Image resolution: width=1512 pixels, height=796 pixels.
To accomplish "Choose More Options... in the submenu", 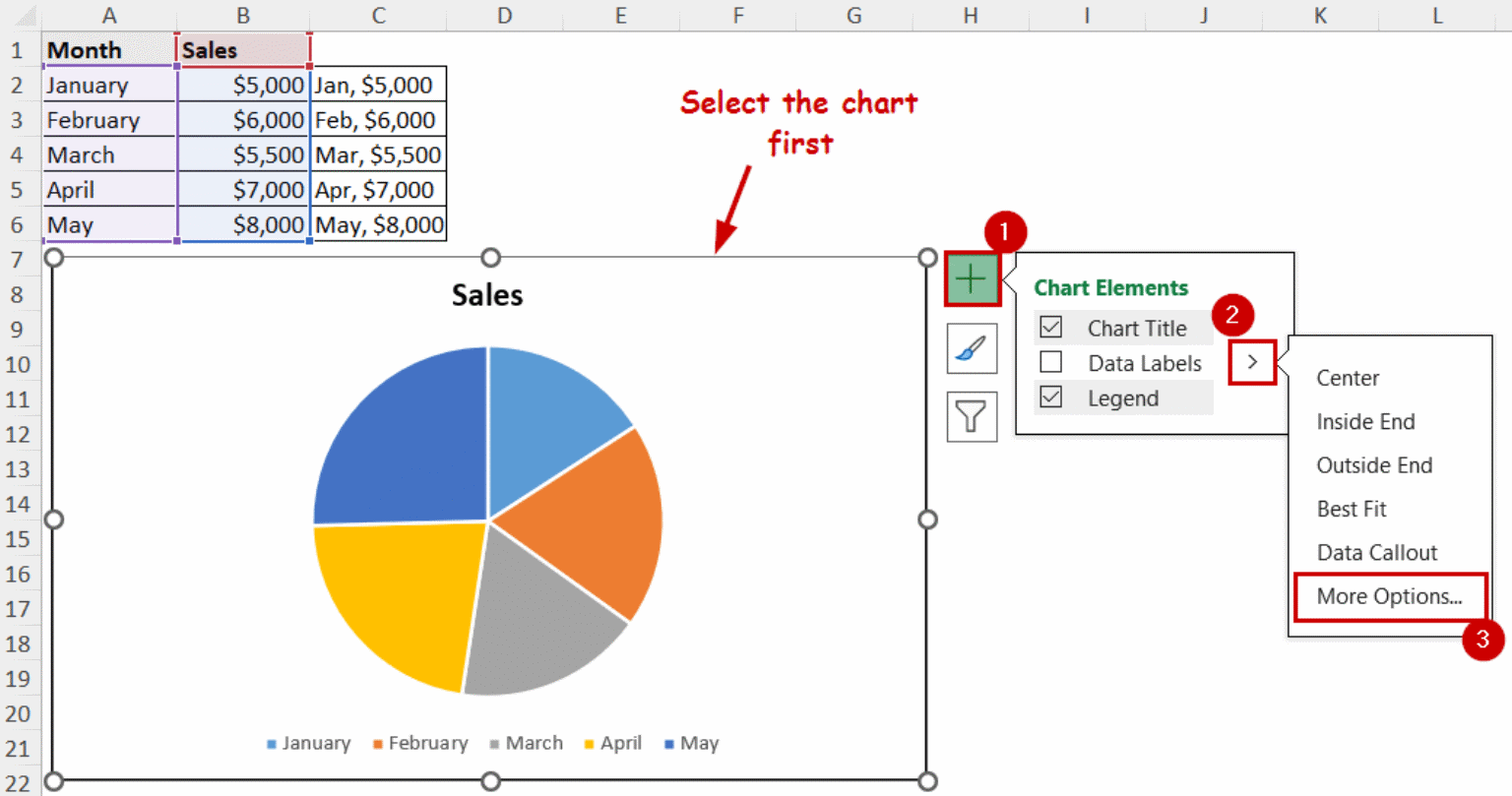I will point(1389,596).
